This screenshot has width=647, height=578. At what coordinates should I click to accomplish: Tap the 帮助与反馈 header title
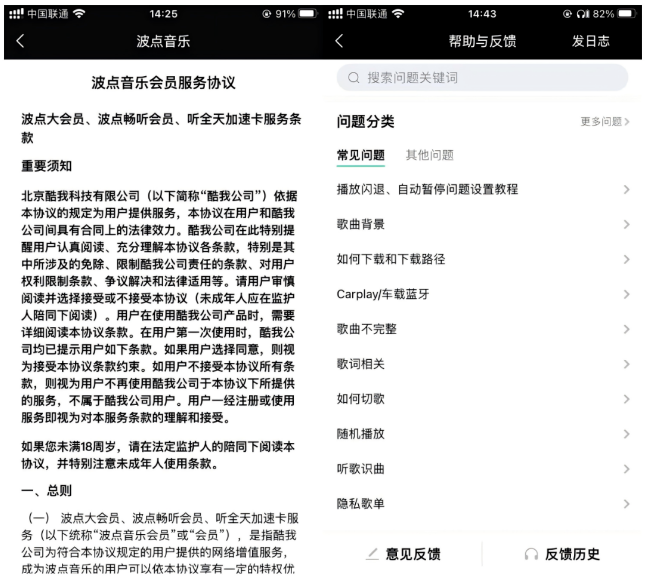(x=482, y=41)
